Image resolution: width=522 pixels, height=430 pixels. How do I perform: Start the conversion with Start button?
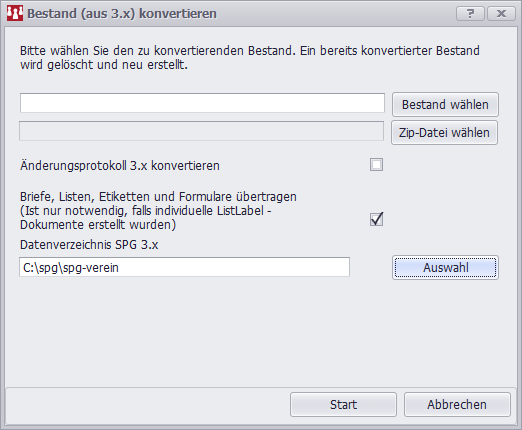pos(343,404)
